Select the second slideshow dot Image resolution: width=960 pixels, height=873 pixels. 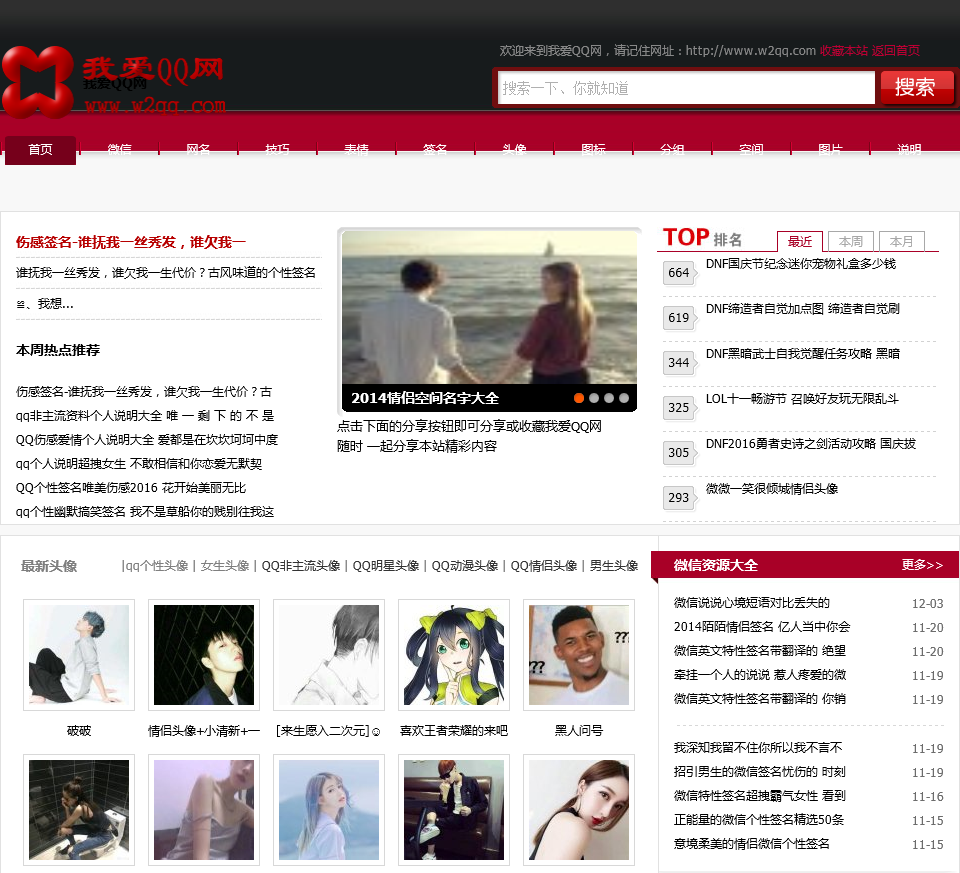tap(594, 398)
